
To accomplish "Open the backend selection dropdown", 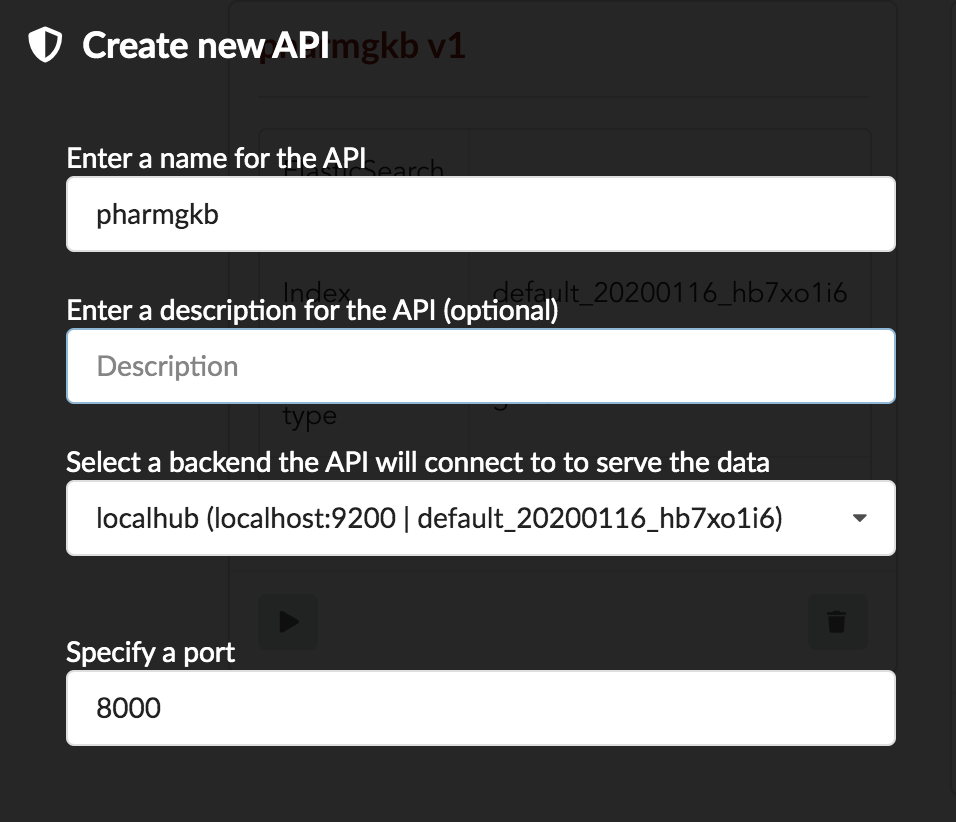I will pos(480,518).
